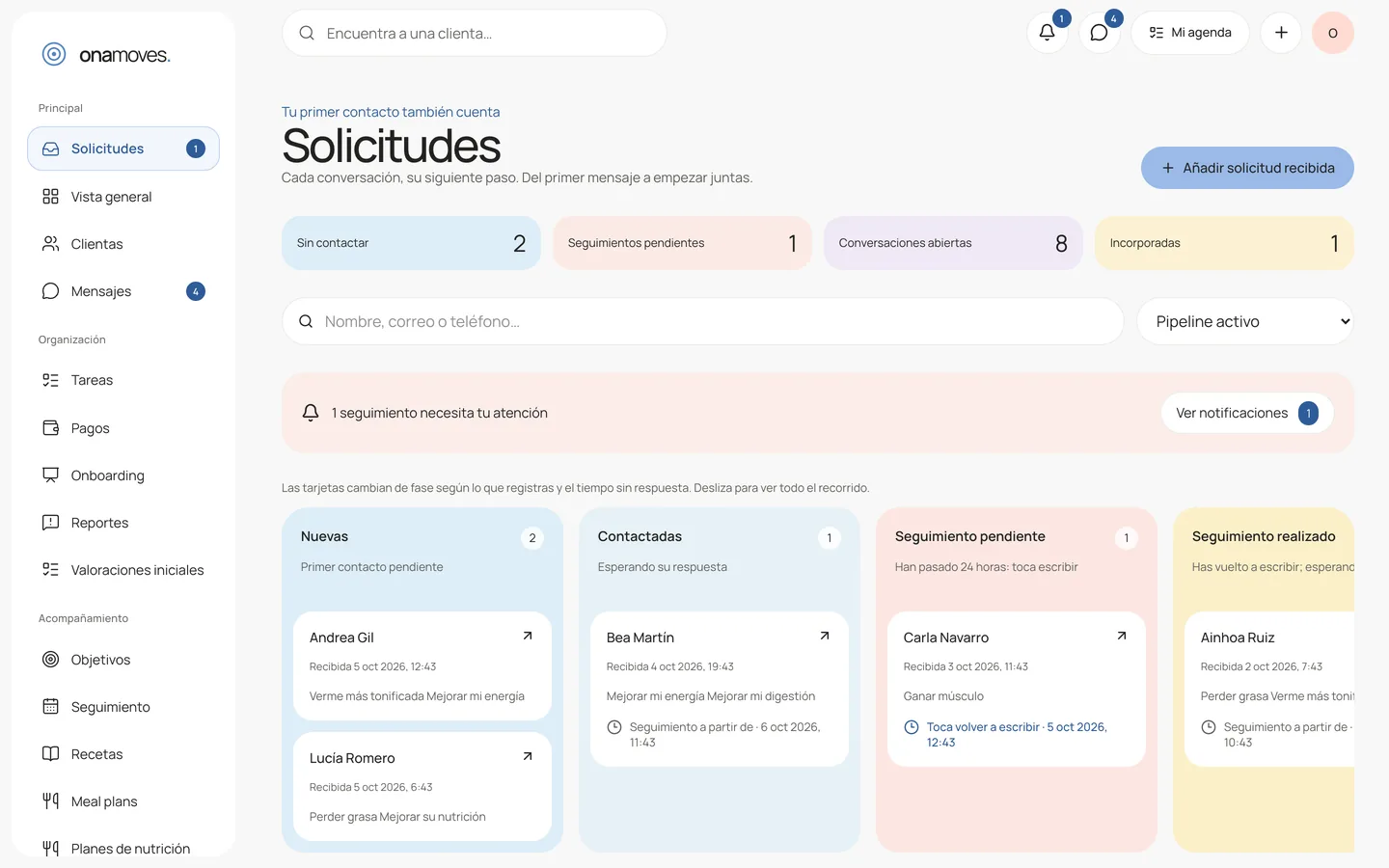Viewport: 1389px width, 868px height.
Task: Open Onboarding in the sidebar
Action: (x=123, y=475)
